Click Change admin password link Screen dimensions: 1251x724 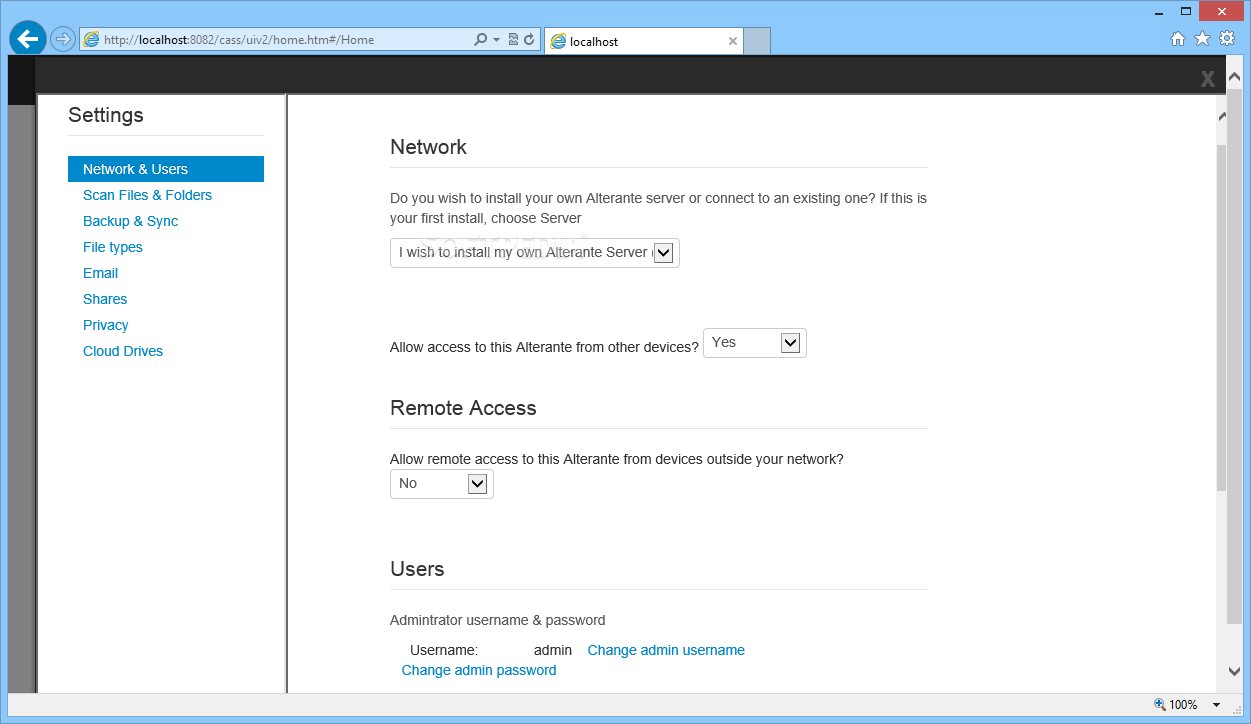pos(479,670)
